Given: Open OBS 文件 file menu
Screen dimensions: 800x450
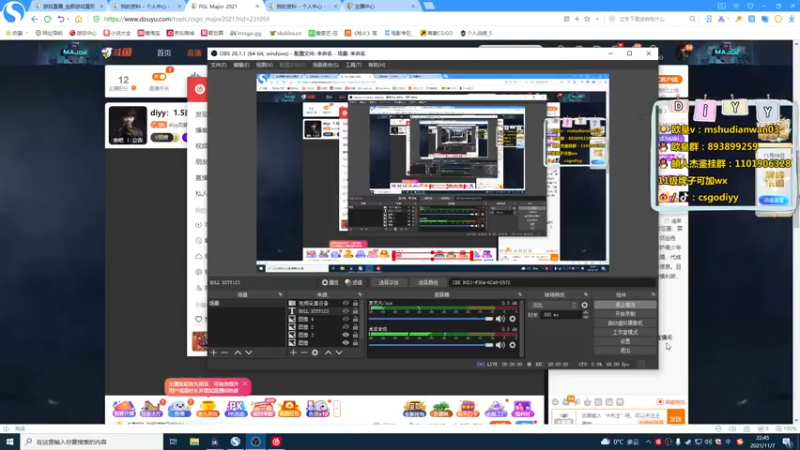Looking at the screenshot, I should pyautogui.click(x=218, y=65).
